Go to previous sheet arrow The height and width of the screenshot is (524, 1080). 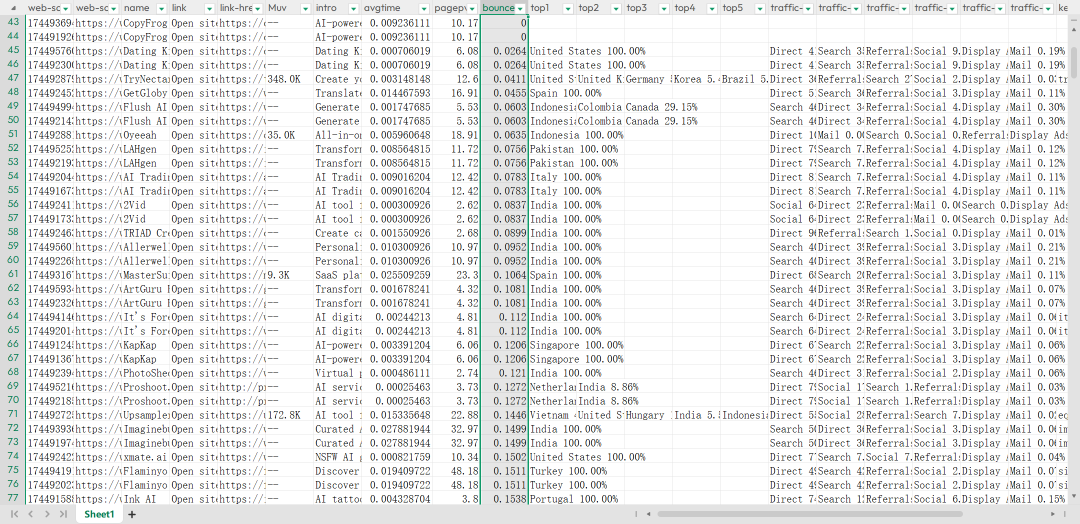30,514
